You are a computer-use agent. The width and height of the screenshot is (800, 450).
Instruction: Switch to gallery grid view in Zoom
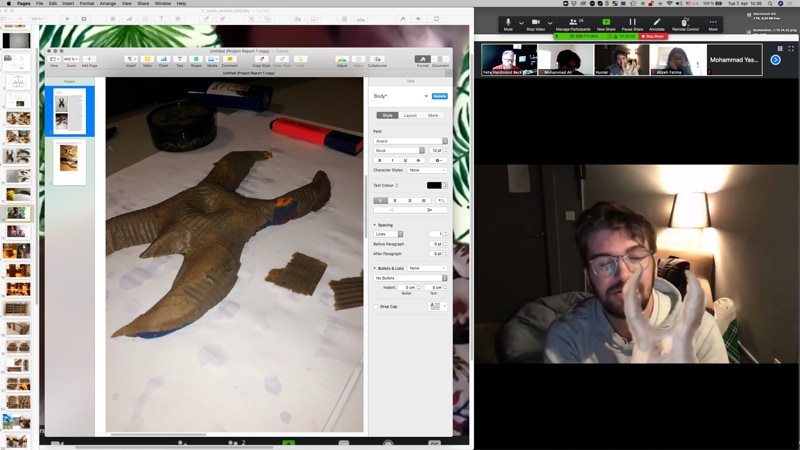tap(780, 48)
